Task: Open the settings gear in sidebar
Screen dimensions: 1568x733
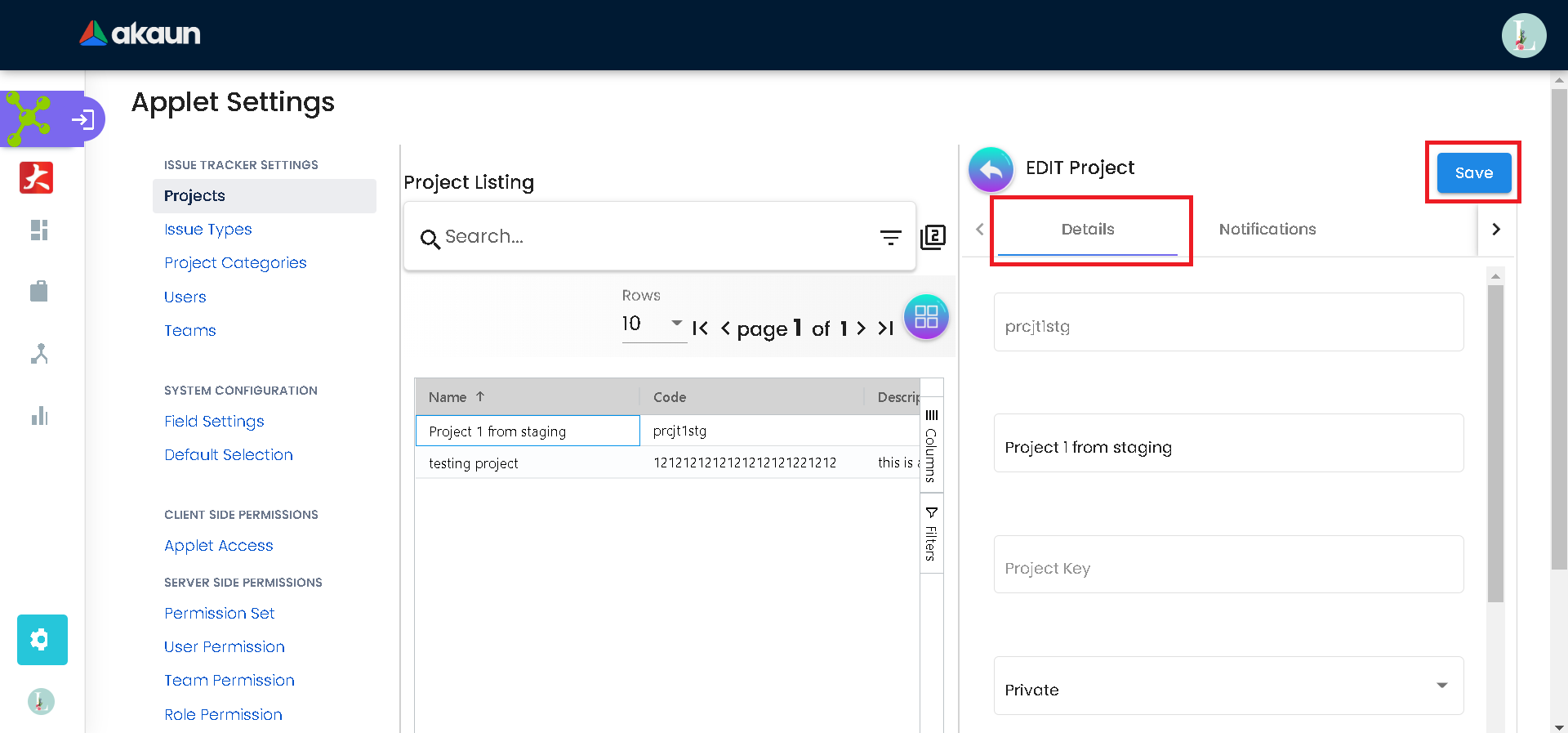Action: coord(42,640)
